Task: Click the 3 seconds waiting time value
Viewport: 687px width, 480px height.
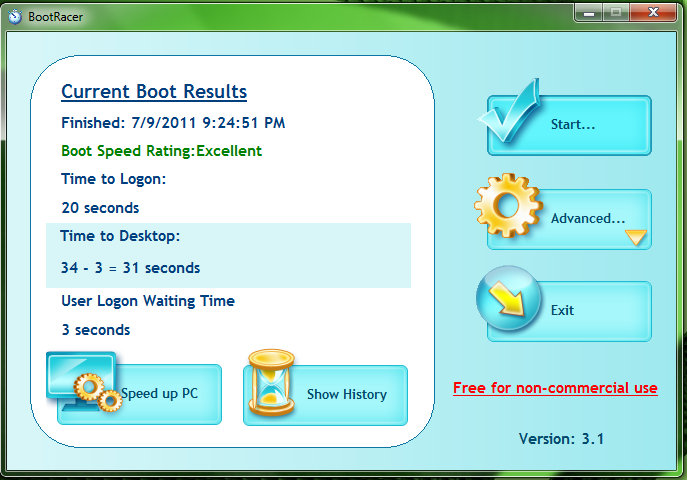Action: [x=96, y=330]
